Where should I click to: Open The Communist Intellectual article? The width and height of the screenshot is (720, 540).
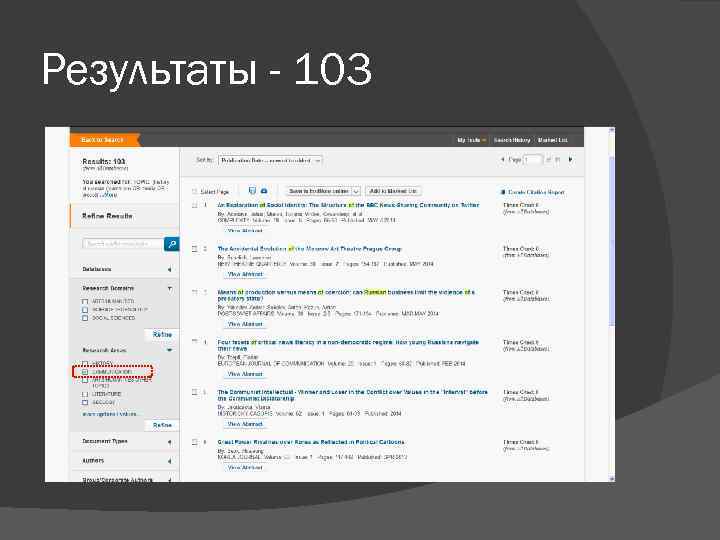tap(352, 395)
